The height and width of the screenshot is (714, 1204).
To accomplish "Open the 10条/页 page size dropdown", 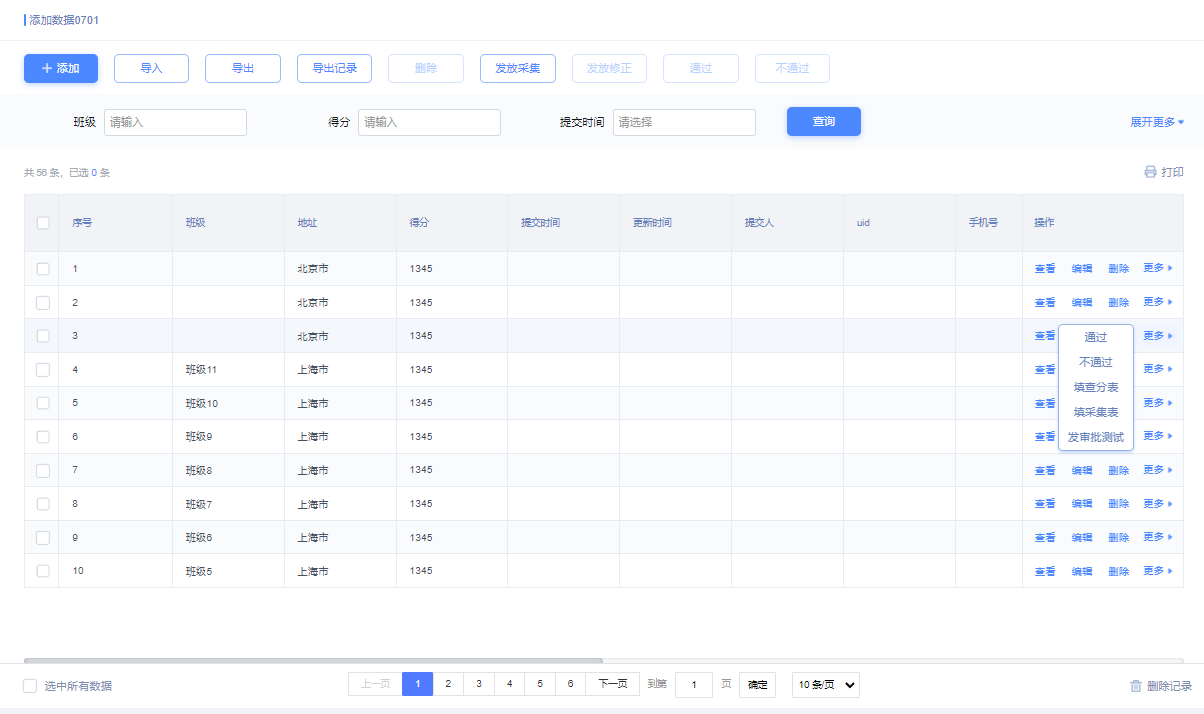I will [825, 685].
